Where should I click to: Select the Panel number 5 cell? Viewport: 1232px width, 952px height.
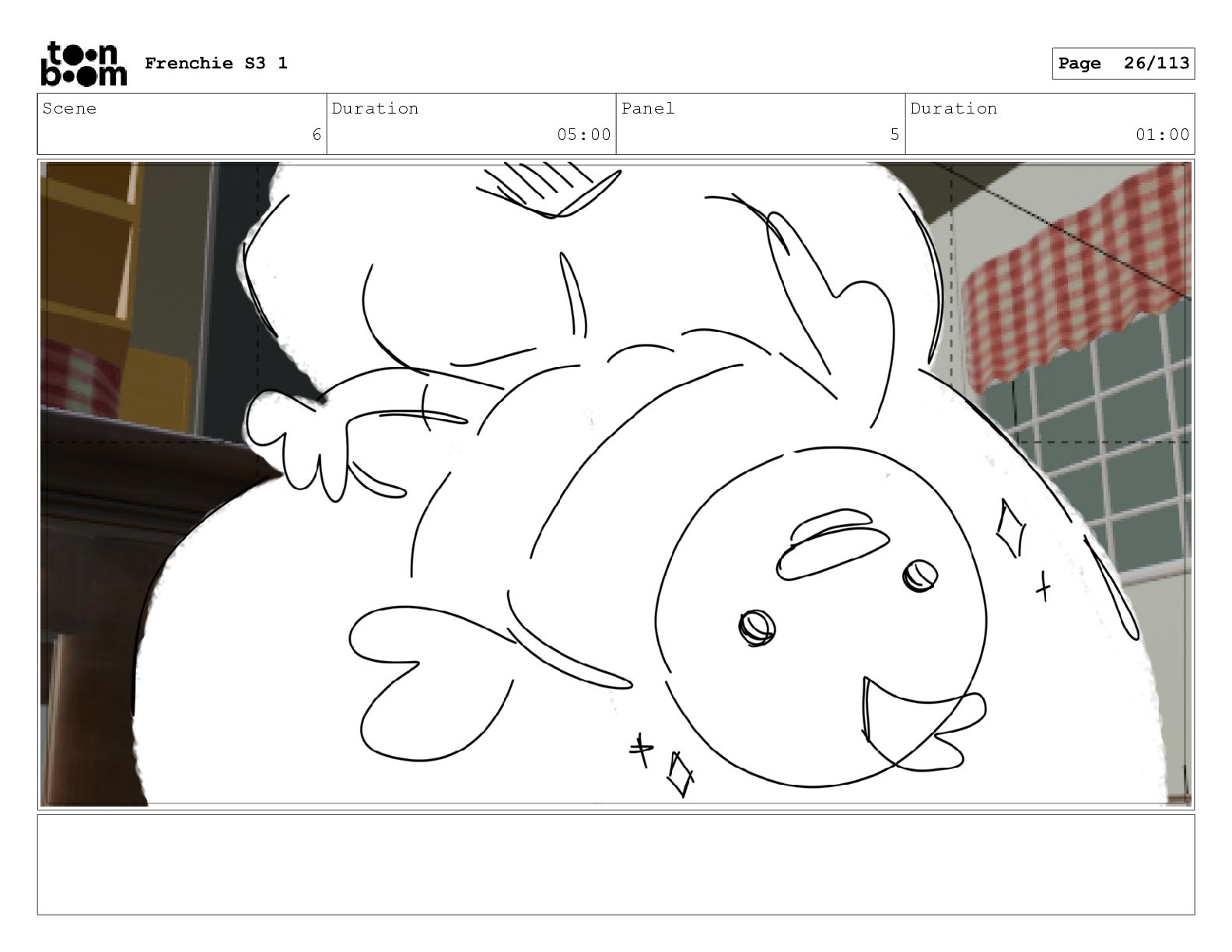tap(761, 124)
